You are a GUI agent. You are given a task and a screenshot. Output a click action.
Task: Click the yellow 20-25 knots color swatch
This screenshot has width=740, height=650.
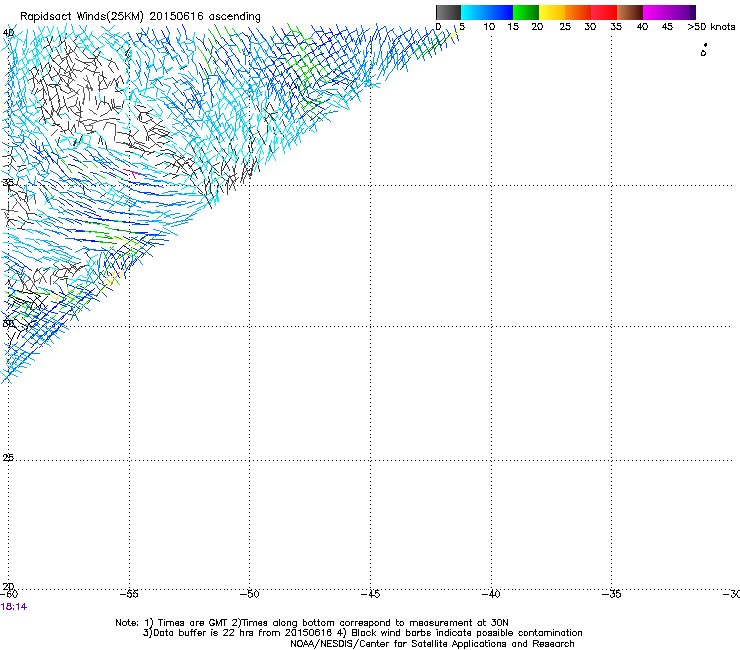tap(552, 12)
